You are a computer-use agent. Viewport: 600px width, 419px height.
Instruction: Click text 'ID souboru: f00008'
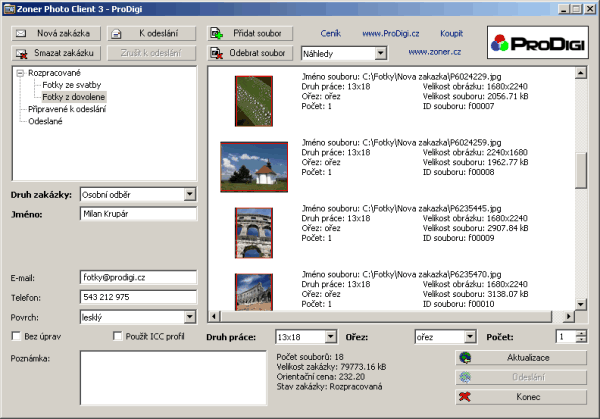click(458, 172)
